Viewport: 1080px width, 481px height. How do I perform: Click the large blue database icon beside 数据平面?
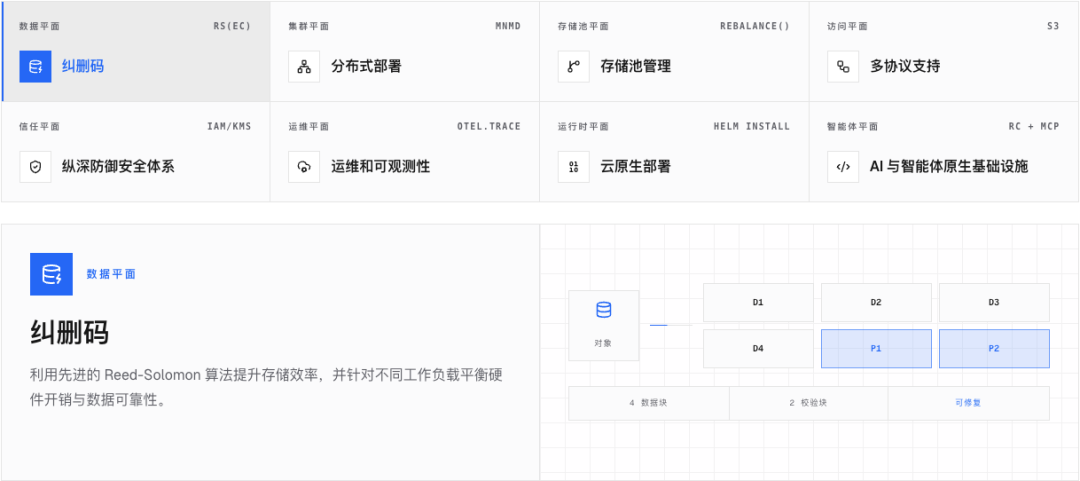pos(51,274)
